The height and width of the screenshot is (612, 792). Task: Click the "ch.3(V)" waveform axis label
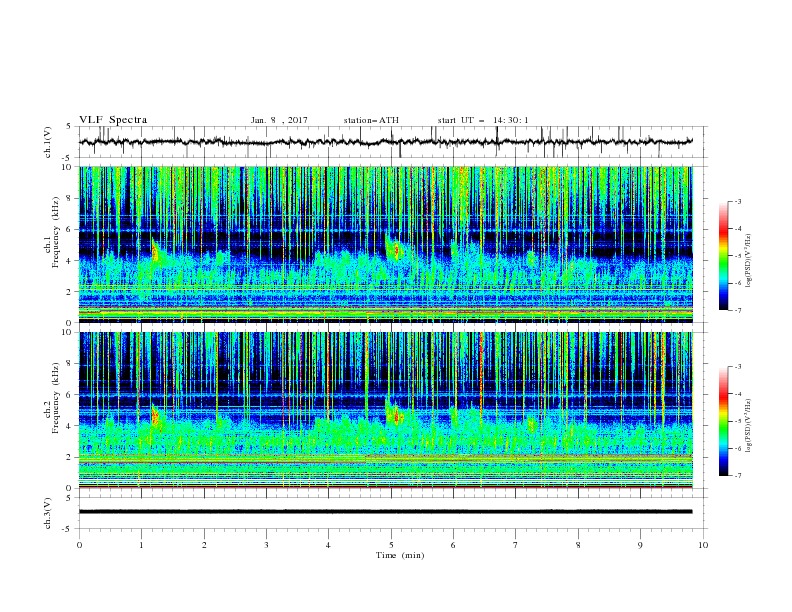point(48,513)
